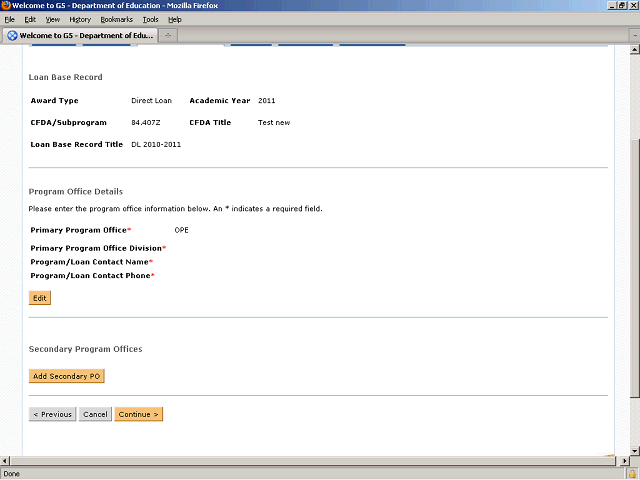Click the Firefox logo in the title bar
Viewport: 640px width, 480px height.
click(6, 5)
